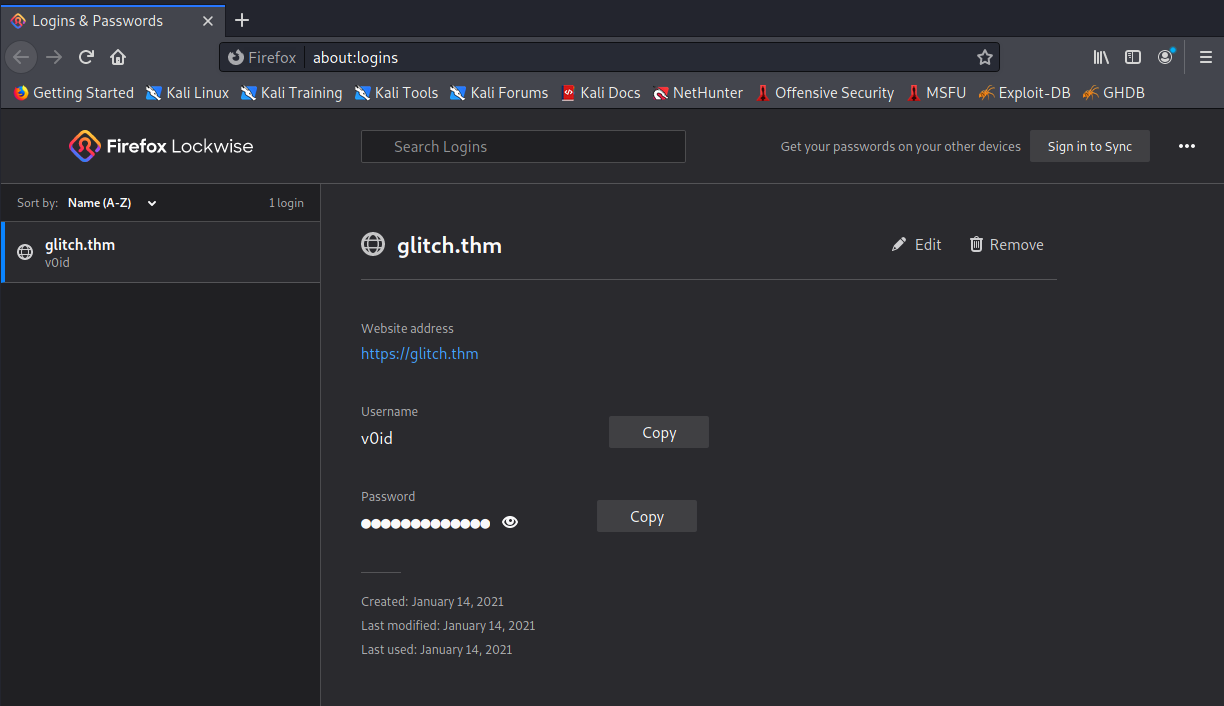The width and height of the screenshot is (1224, 706).
Task: Click the 'Get your passwords on your other devices' text
Action: [x=901, y=147]
